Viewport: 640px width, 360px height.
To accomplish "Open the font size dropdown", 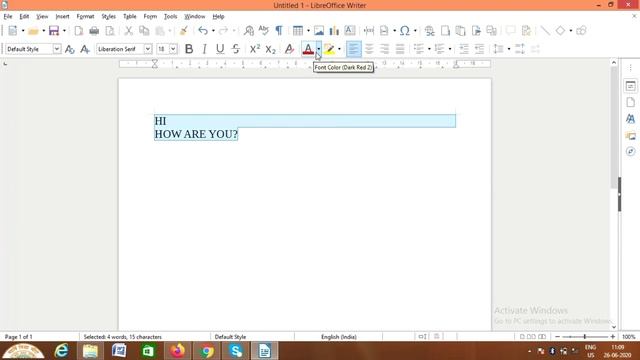I will 173,49.
